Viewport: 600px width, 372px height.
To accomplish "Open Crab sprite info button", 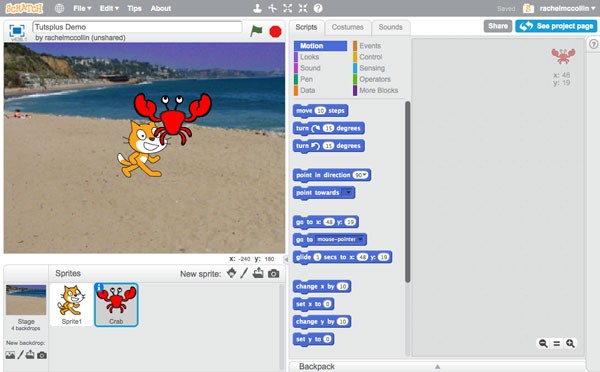I will click(99, 287).
